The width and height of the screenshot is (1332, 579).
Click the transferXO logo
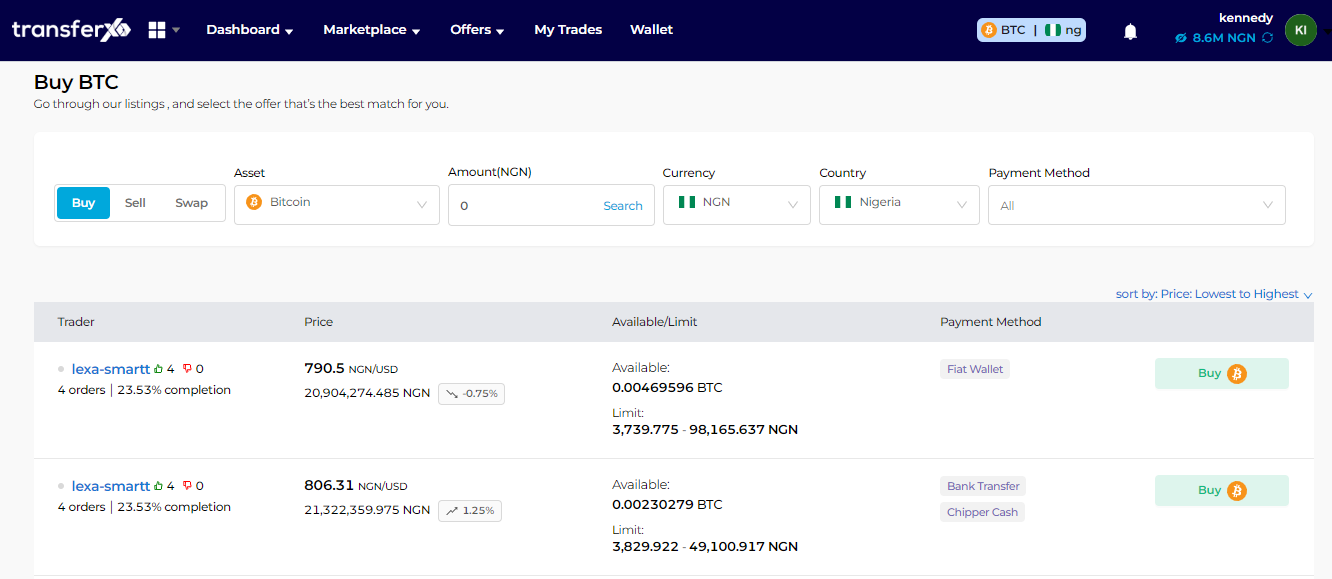(x=71, y=30)
